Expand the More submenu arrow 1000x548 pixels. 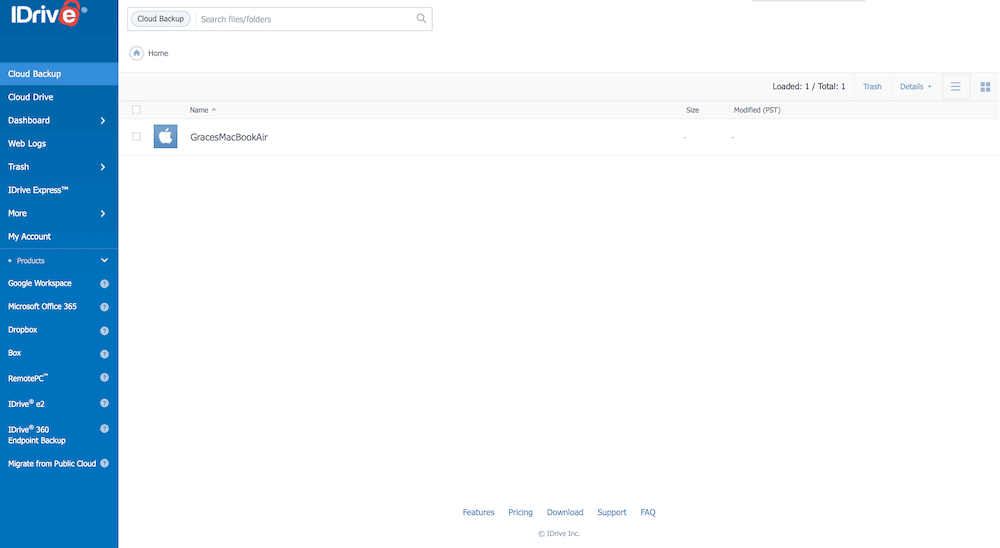103,214
